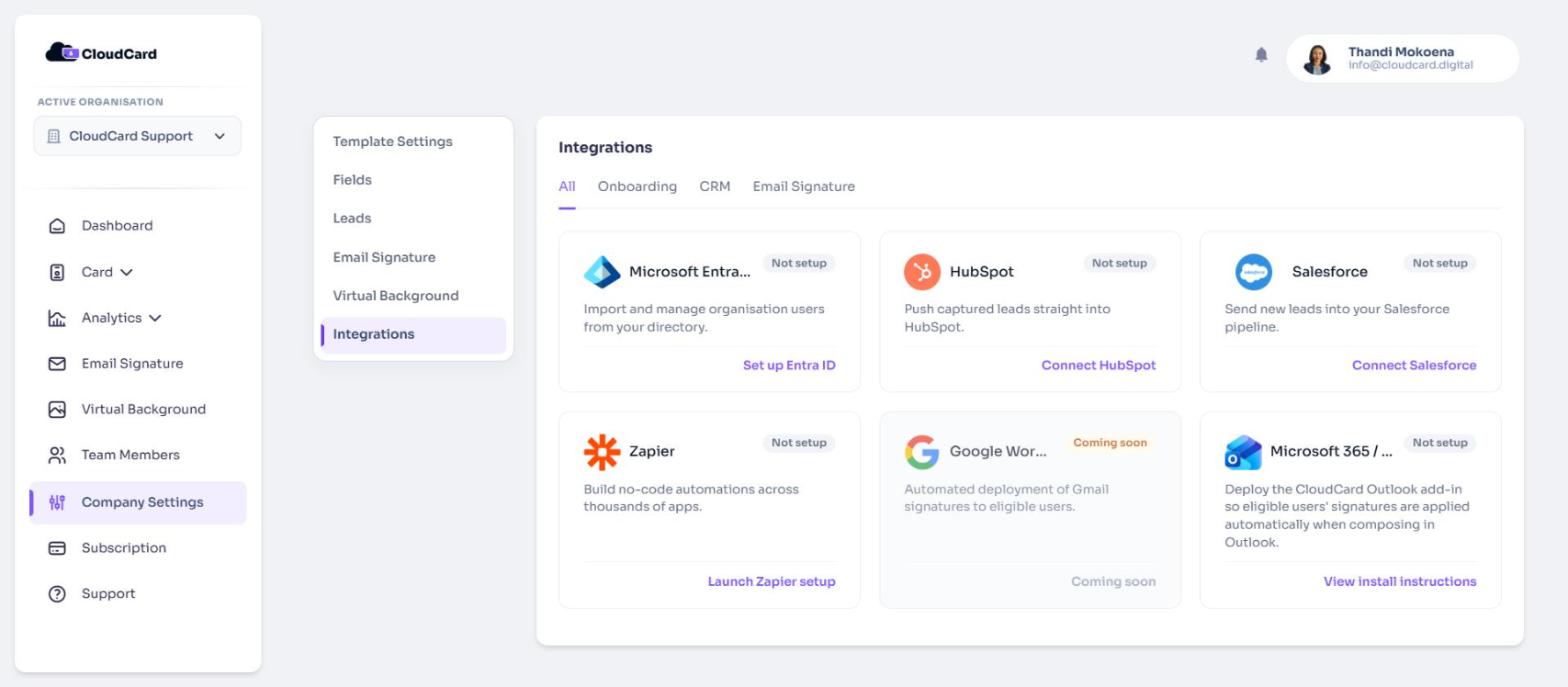Open the CloudCard Support organisation dropdown

137,136
